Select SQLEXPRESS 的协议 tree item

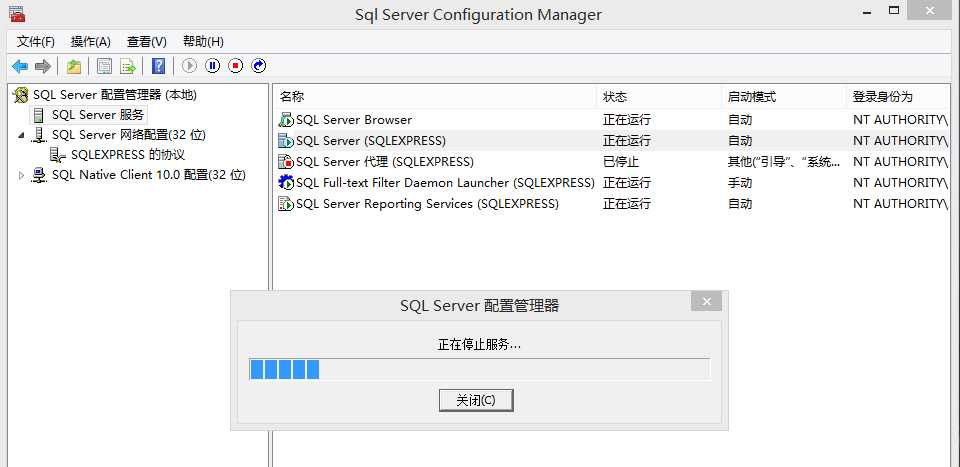pyautogui.click(x=128, y=155)
